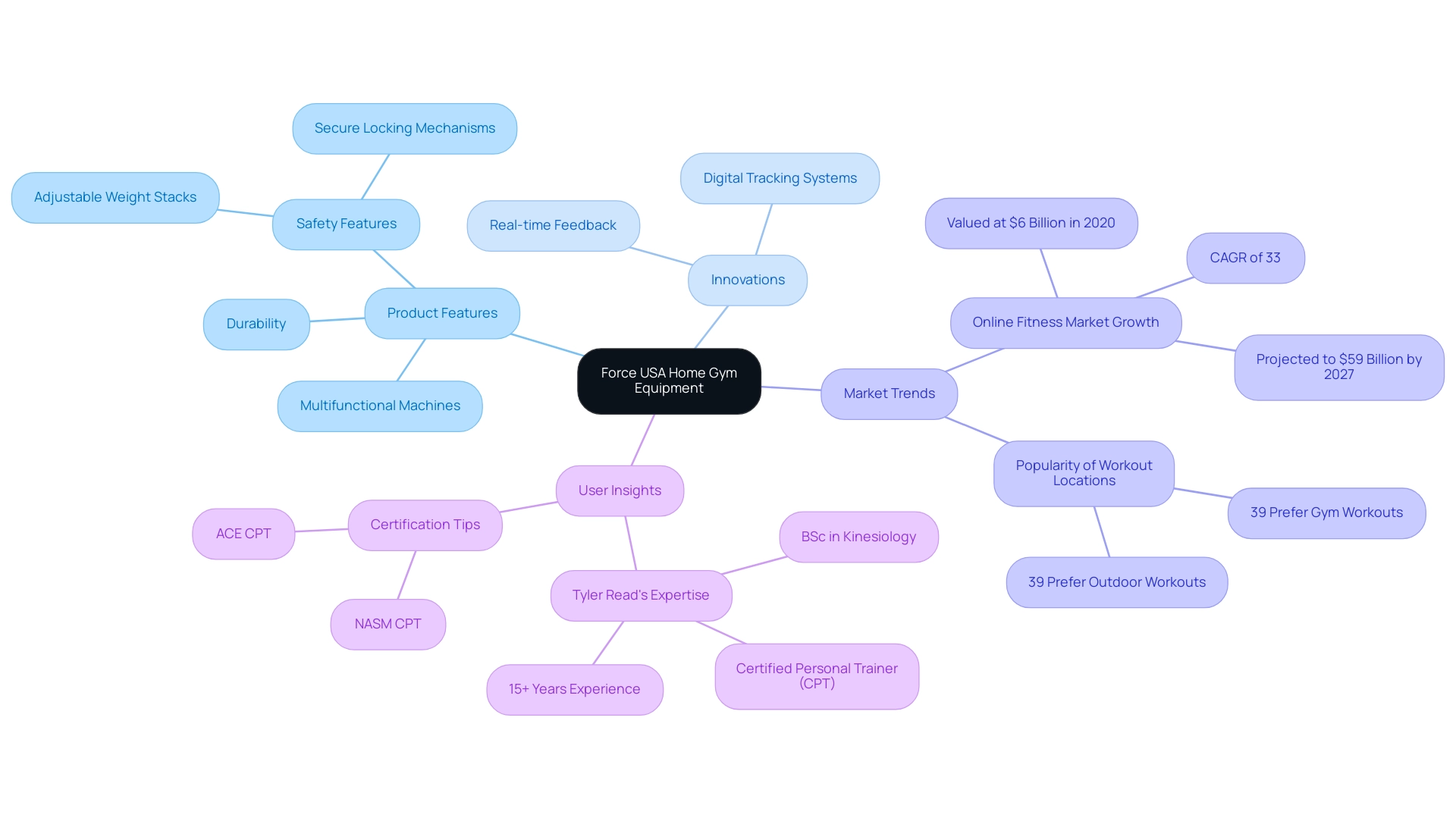The image size is (1456, 821).
Task: Toggle visibility of Market Trends branch
Action: [x=888, y=391]
